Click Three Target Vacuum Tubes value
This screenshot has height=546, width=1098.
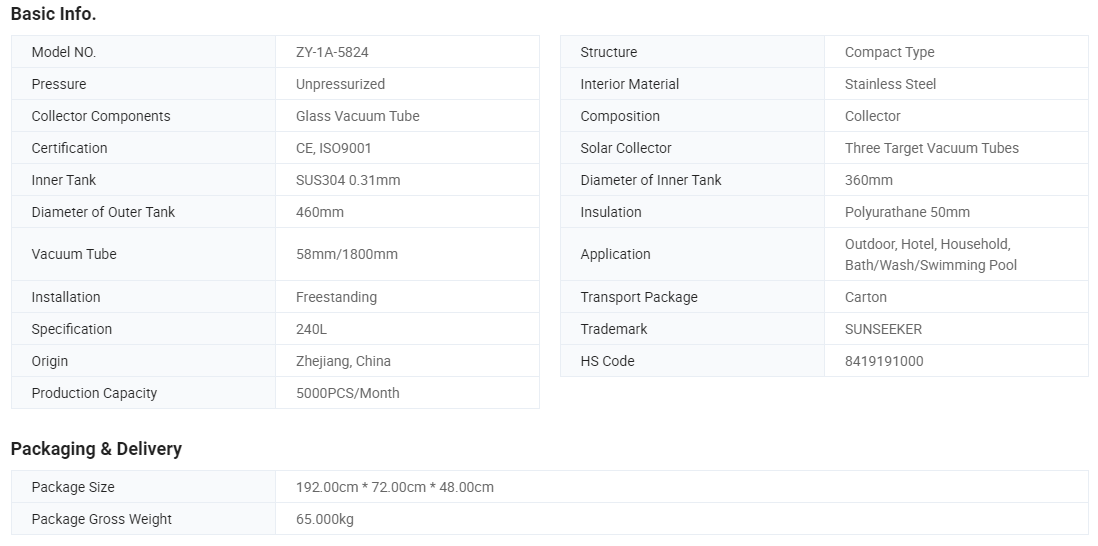pyautogui.click(x=931, y=148)
